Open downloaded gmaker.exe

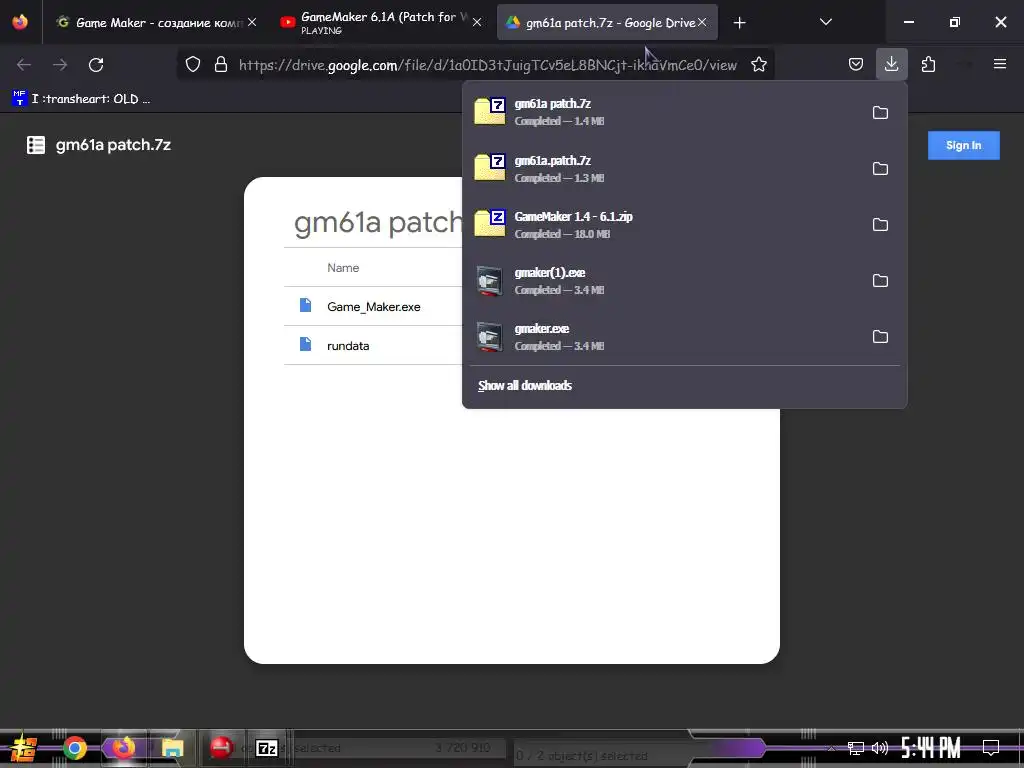[663, 337]
